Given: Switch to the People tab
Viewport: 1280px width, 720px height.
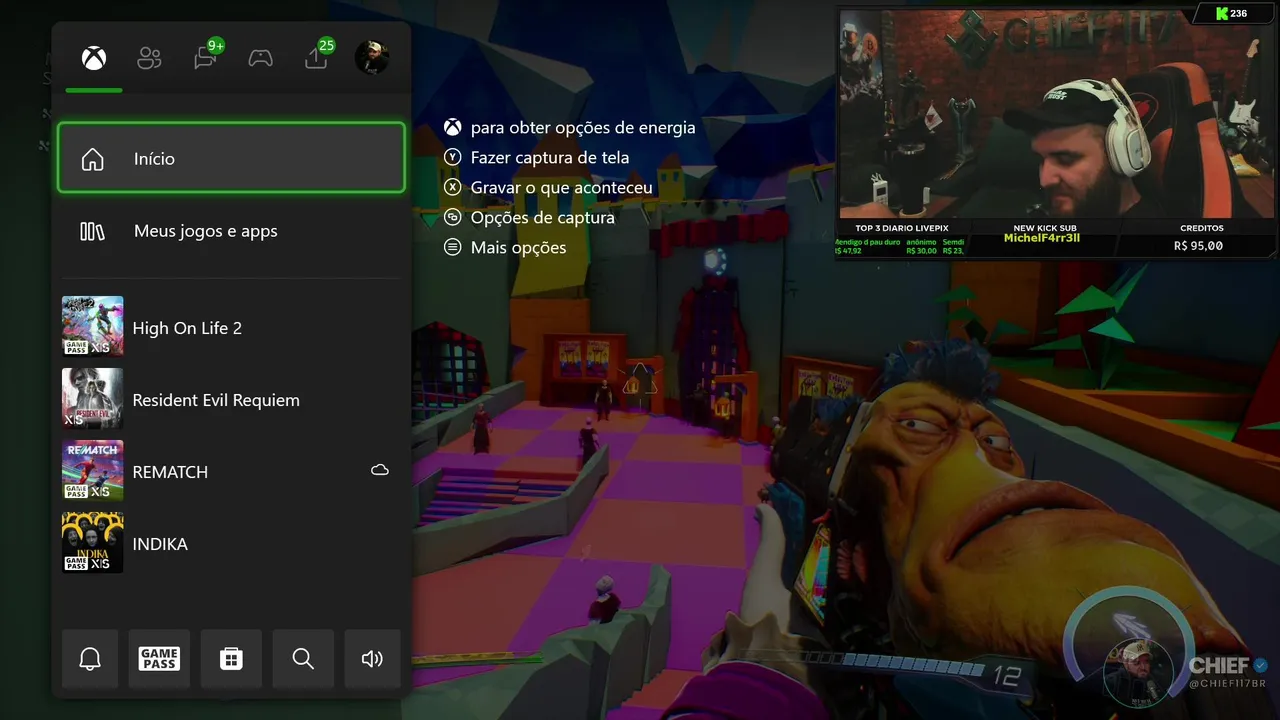Looking at the screenshot, I should (x=149, y=58).
